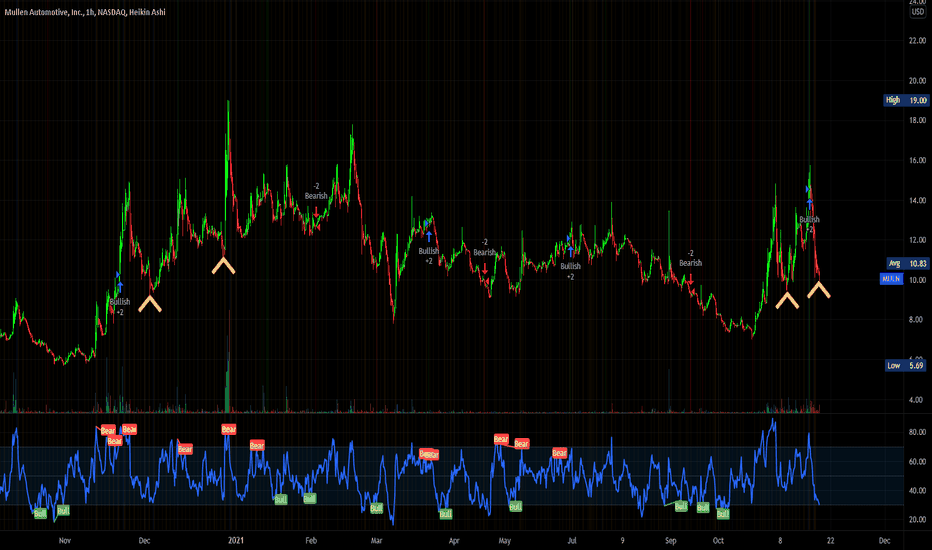The width and height of the screenshot is (932, 550).
Task: Click 14.00 on the price axis
Action: coord(917,200)
